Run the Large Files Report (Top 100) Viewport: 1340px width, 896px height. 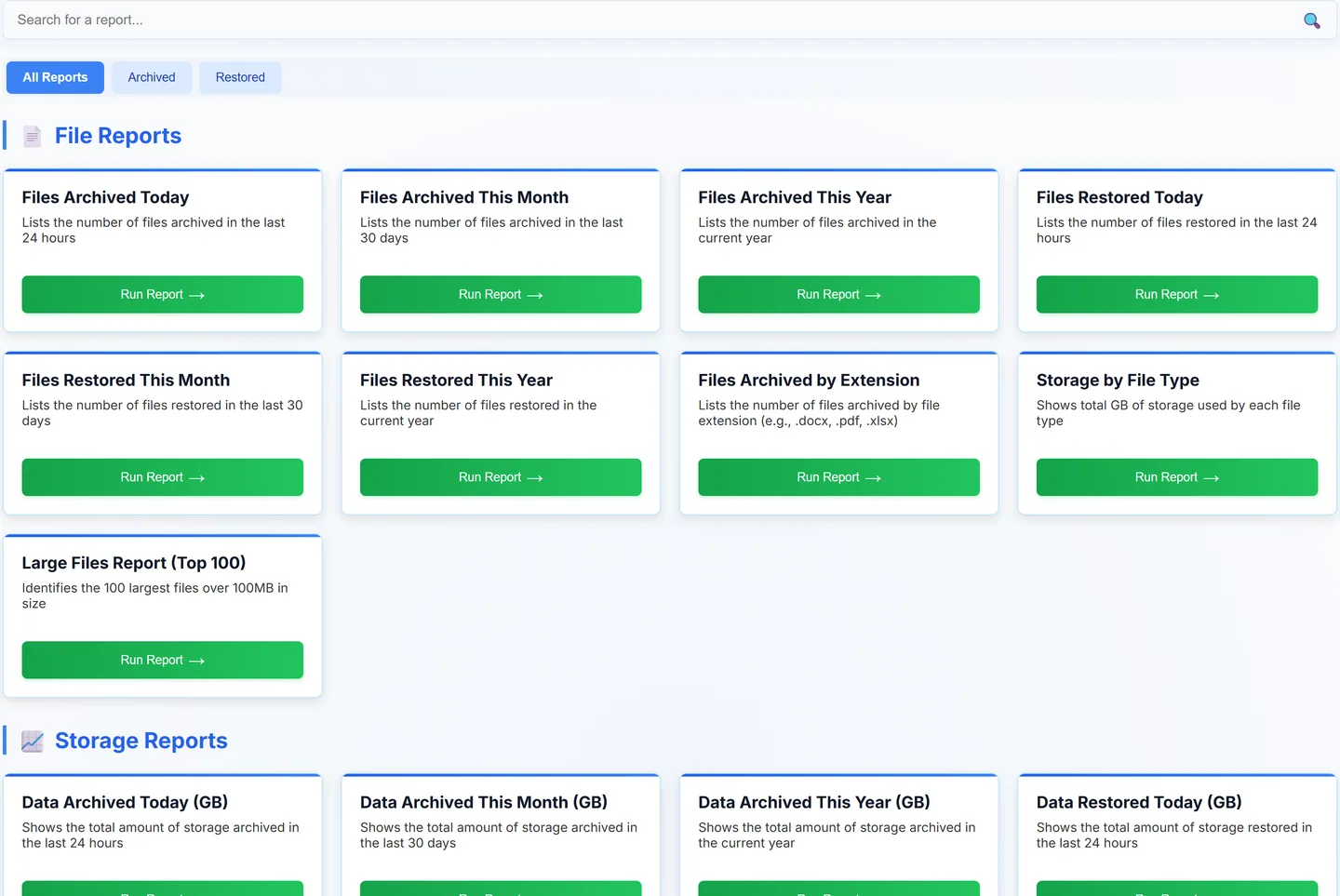163,660
